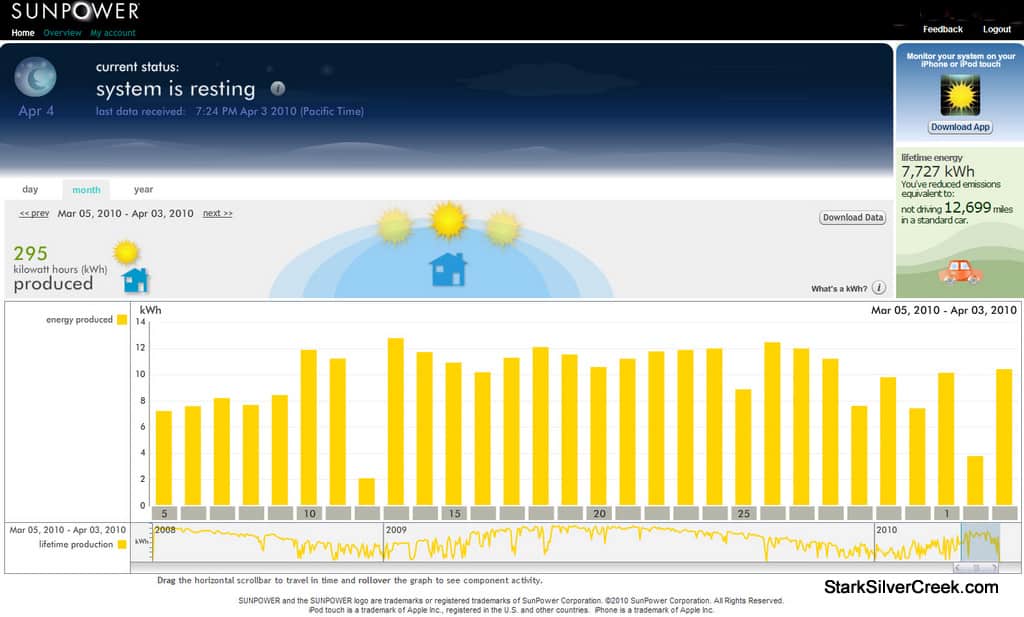Select the year tab
Viewport: 1024px width, 617px height.
tap(143, 189)
